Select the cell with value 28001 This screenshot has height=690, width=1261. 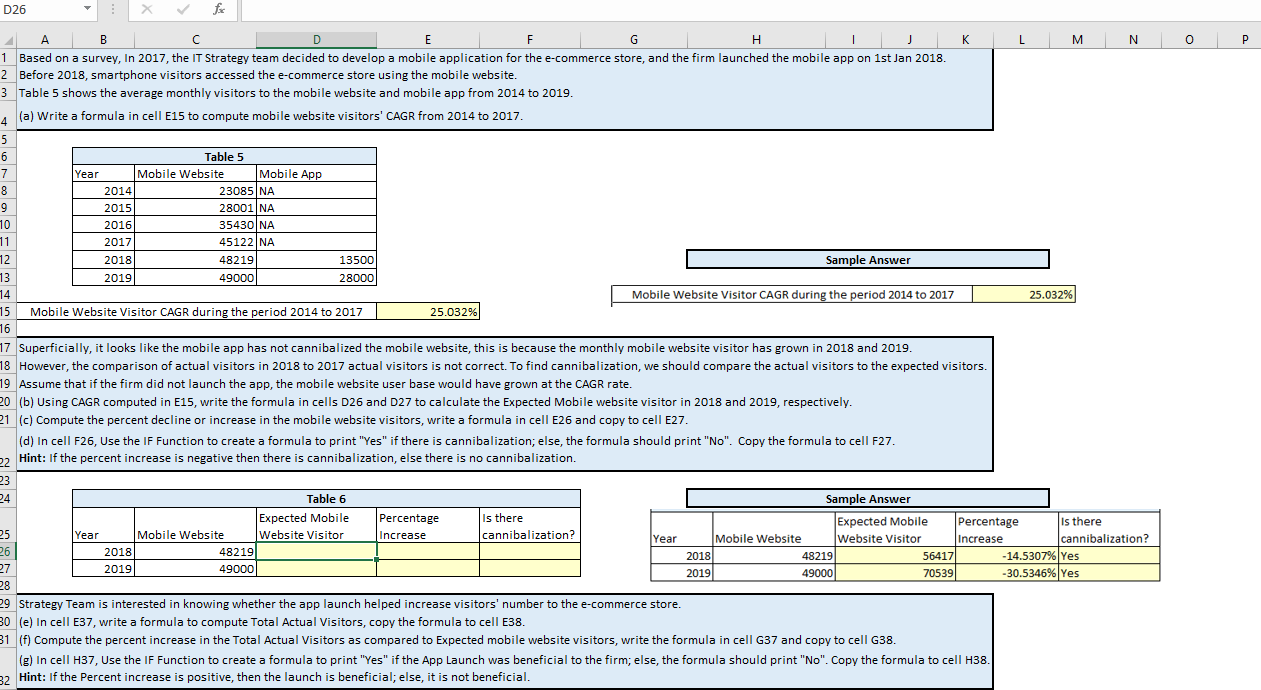pos(195,207)
